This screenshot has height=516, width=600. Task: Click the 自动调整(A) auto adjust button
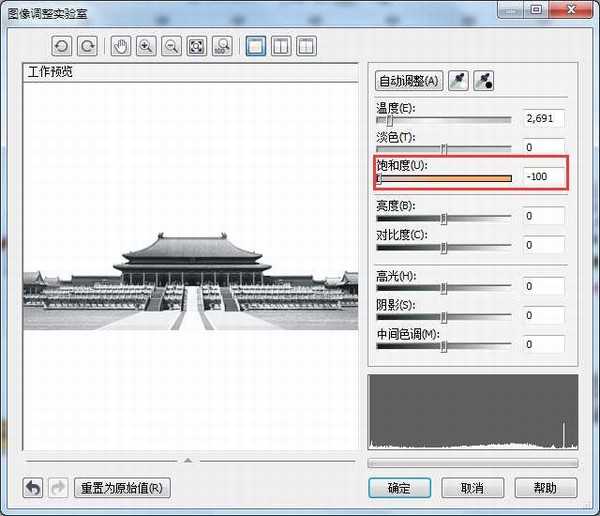pos(408,81)
